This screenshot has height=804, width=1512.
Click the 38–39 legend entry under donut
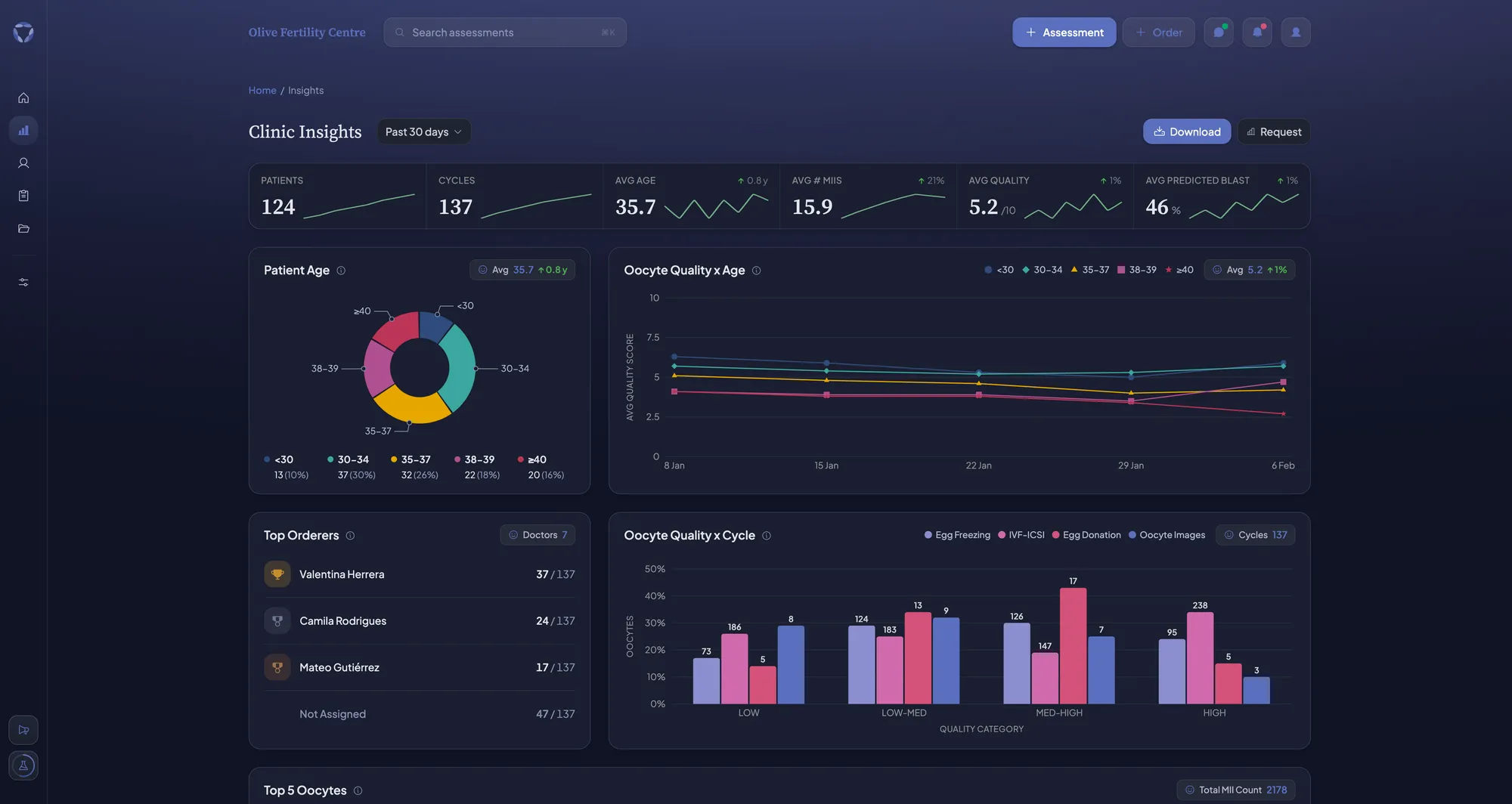click(x=477, y=467)
